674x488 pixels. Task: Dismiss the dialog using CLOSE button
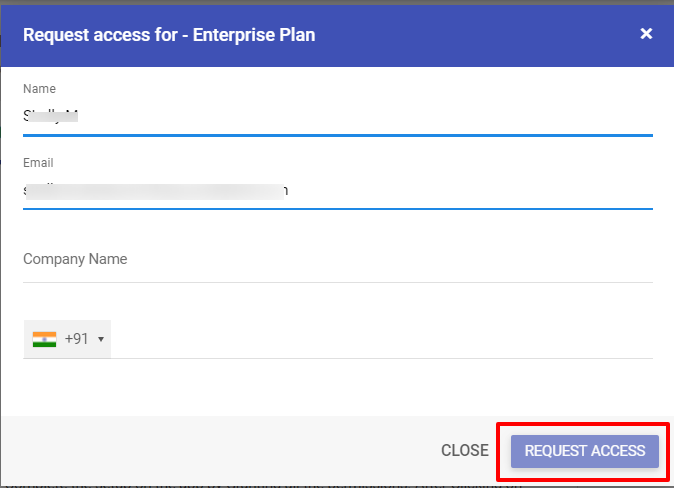tap(465, 451)
